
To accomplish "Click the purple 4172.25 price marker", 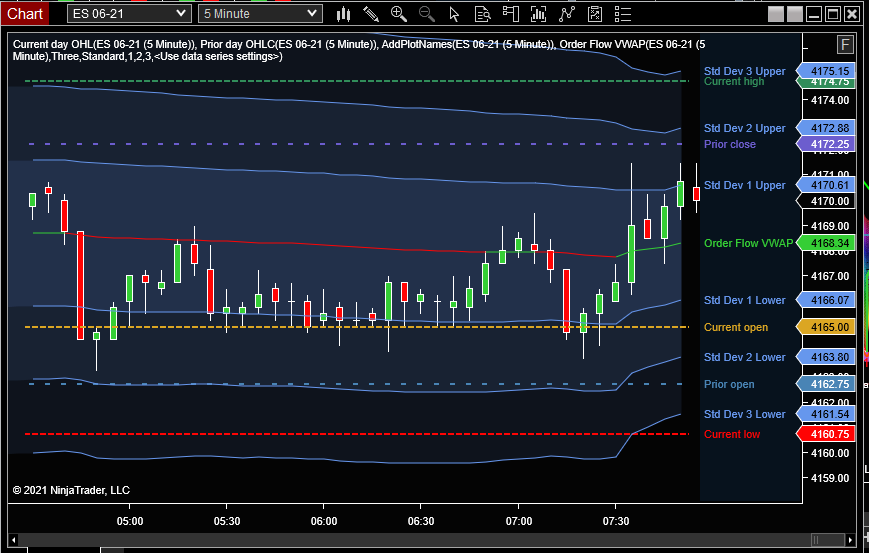I will 826,144.
